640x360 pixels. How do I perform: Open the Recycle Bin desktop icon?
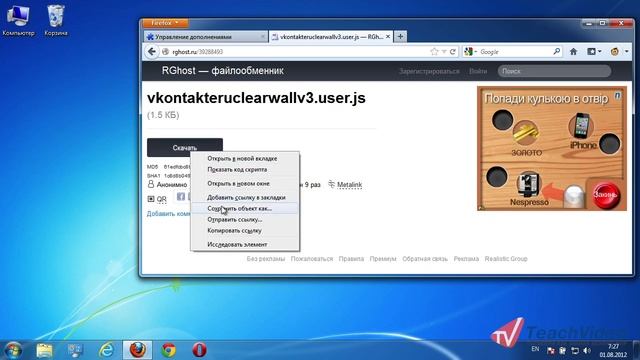tap(56, 20)
